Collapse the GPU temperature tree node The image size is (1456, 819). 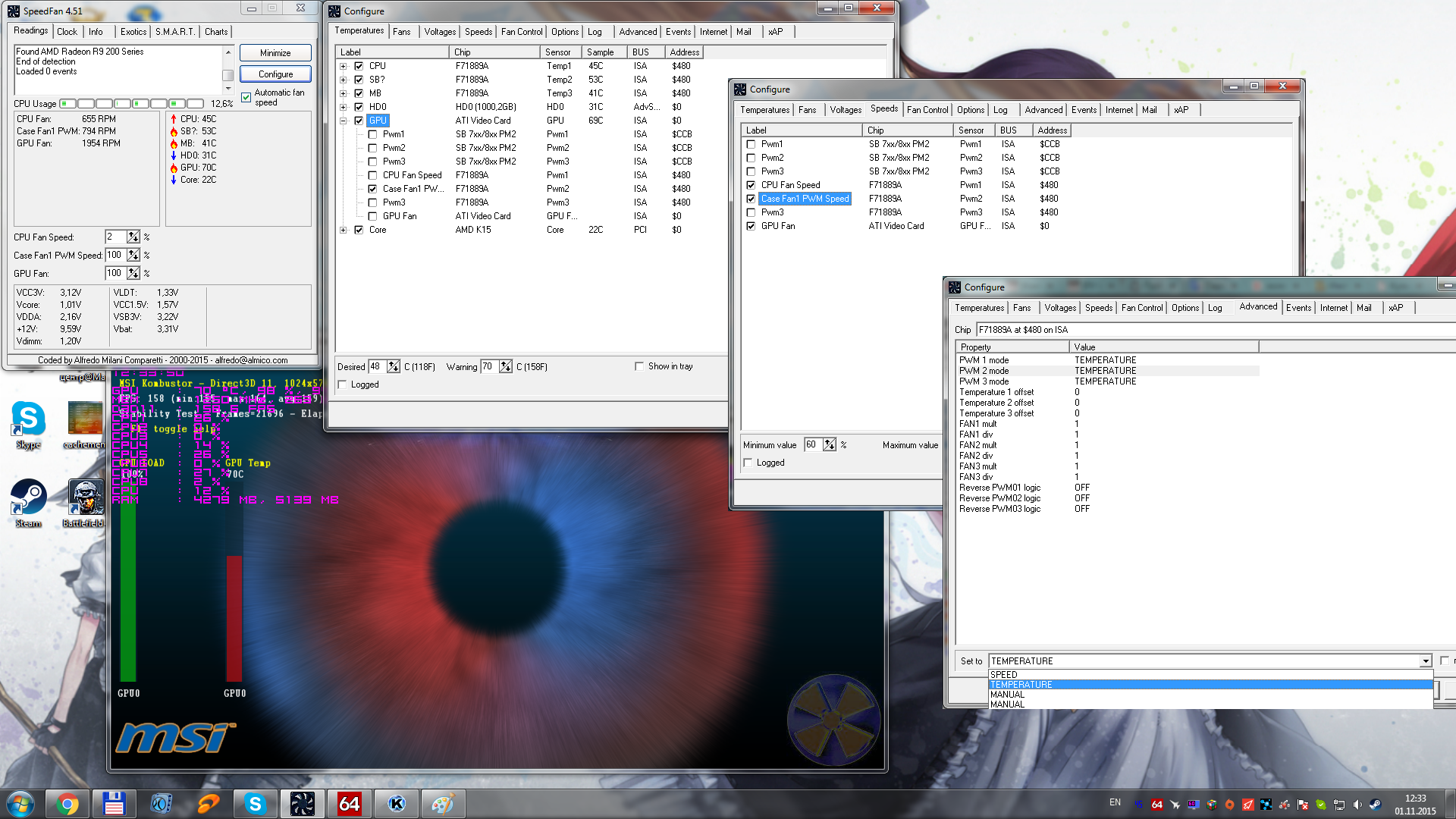click(344, 121)
